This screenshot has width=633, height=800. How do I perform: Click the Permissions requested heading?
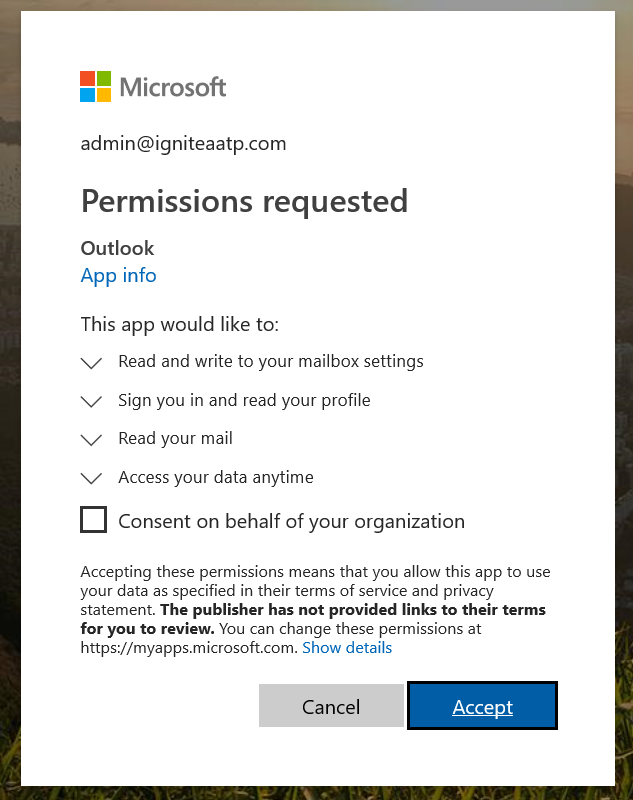click(244, 202)
